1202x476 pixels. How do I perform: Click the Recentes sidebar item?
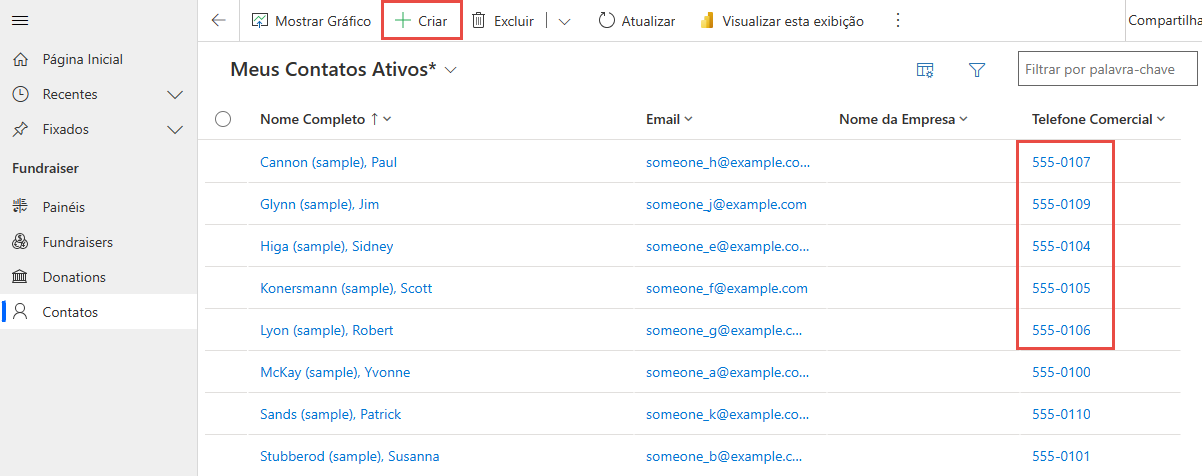click(70, 94)
